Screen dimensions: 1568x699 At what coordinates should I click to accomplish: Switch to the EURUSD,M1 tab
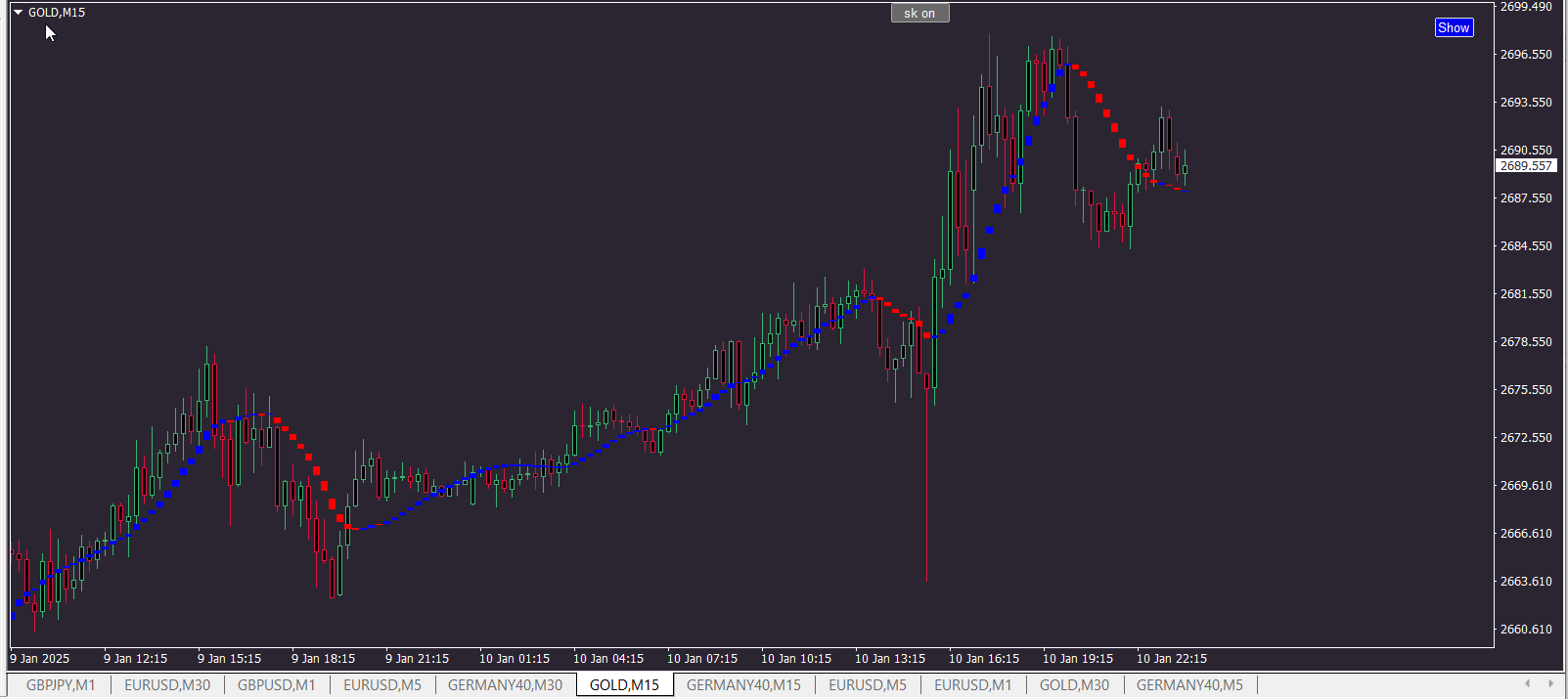tap(973, 685)
